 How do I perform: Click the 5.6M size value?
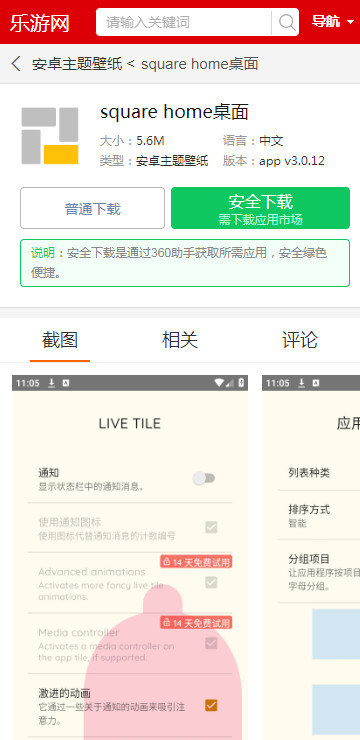click(x=150, y=141)
